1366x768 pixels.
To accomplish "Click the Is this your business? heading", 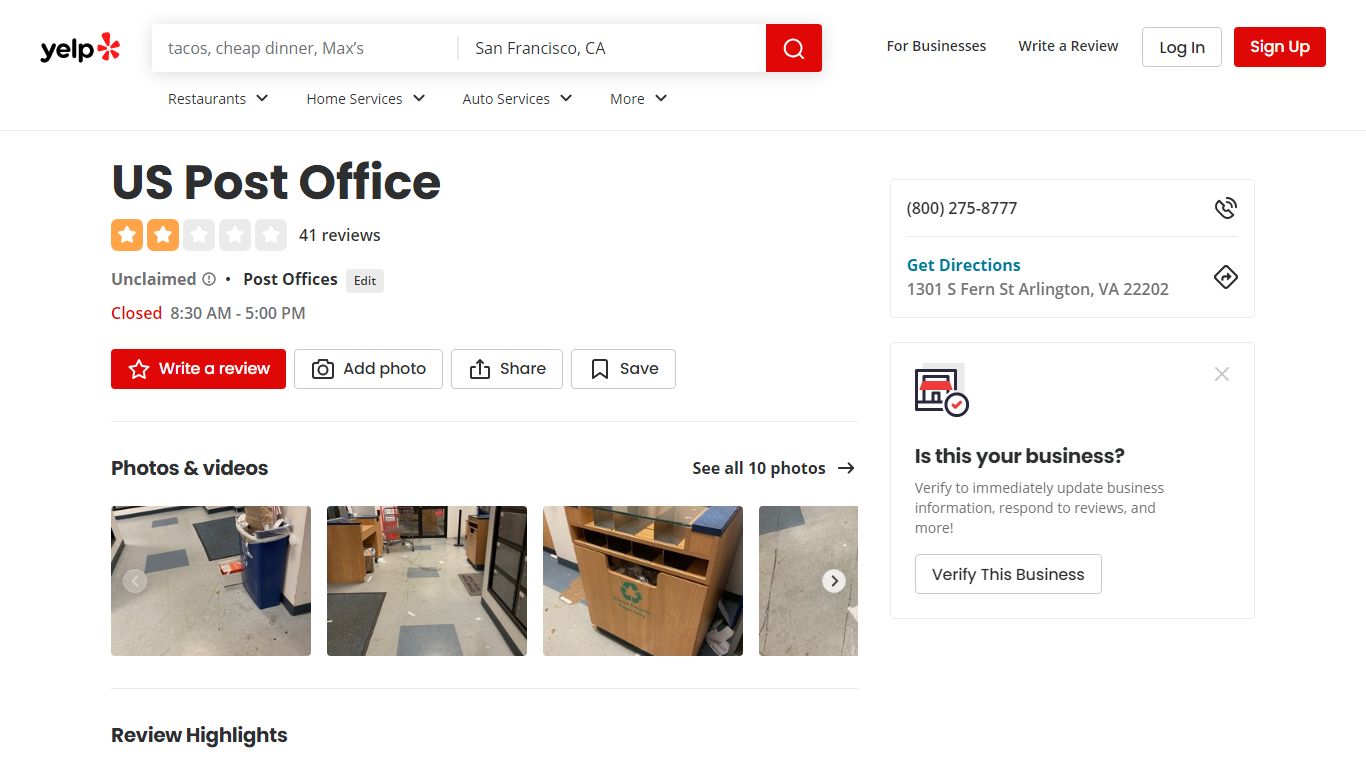I will click(x=1020, y=456).
